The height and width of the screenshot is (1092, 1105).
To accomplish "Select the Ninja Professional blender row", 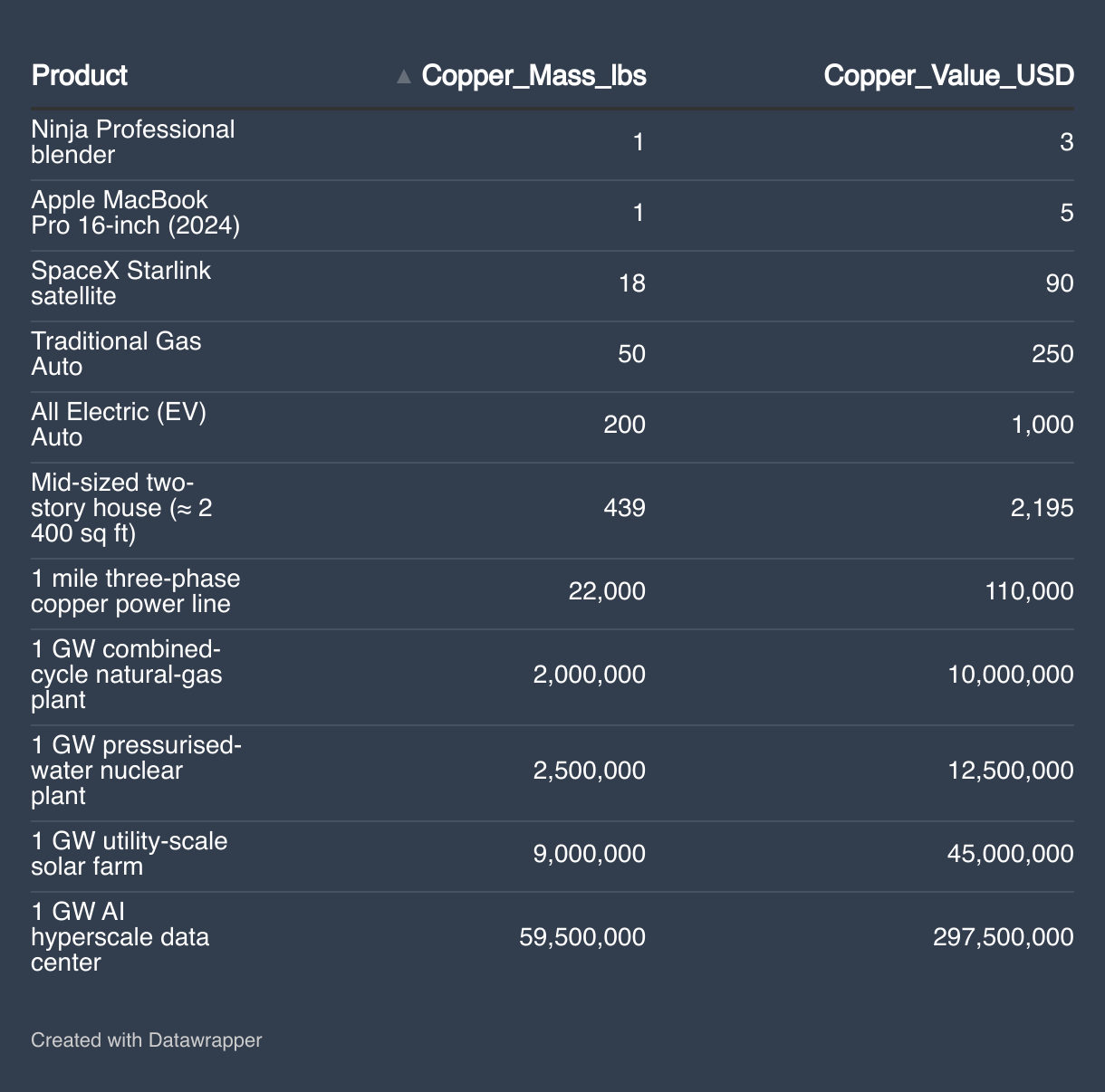I will 552,143.
